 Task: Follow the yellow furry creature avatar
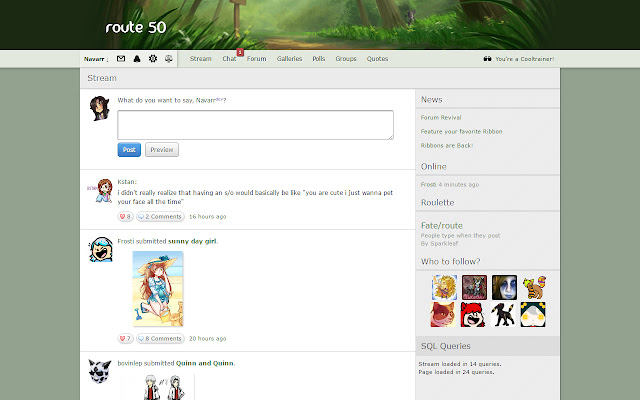444,287
